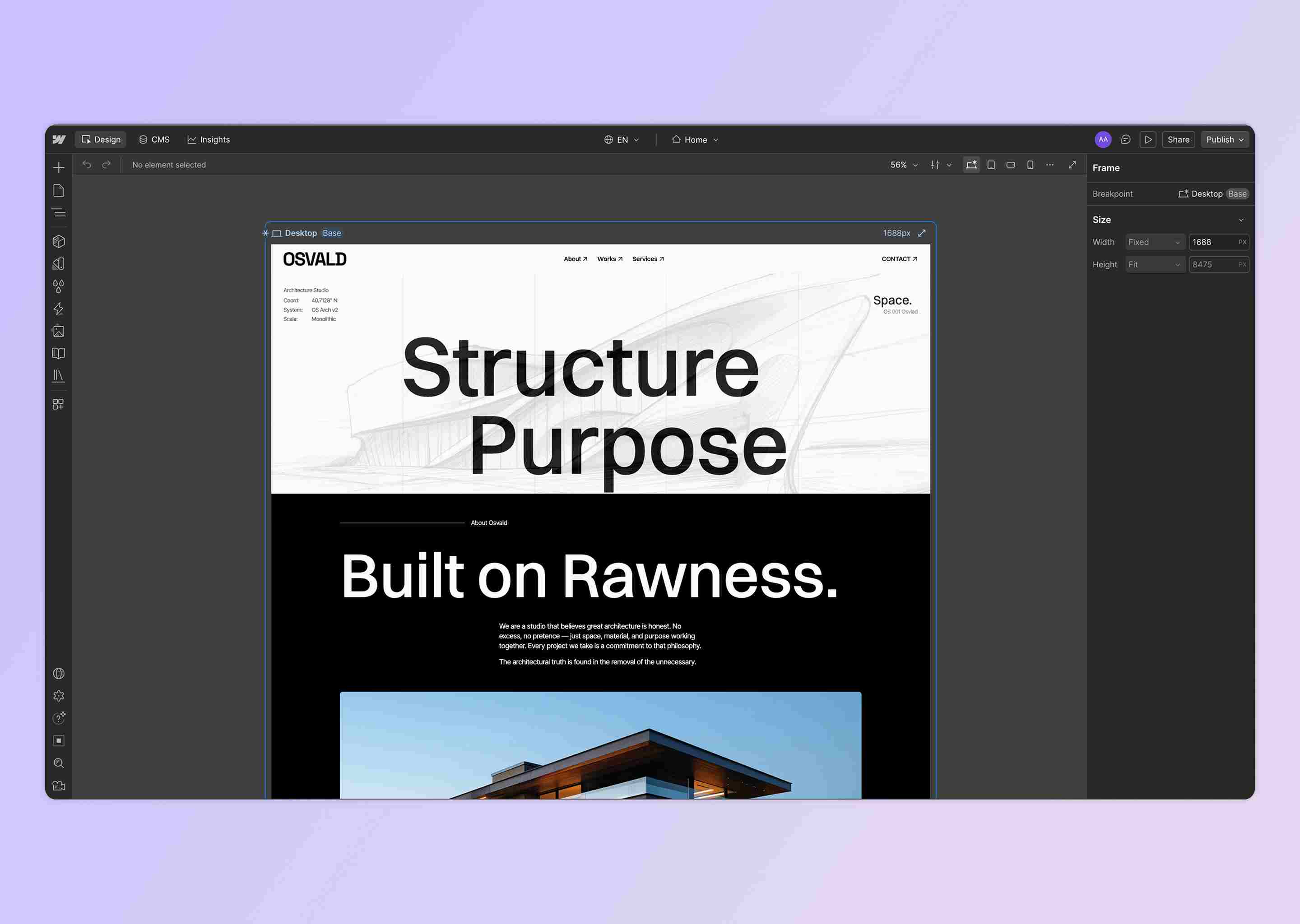Open more breakpoints ellipsis menu
Screen dimensions: 1300x924
[x=1050, y=164]
